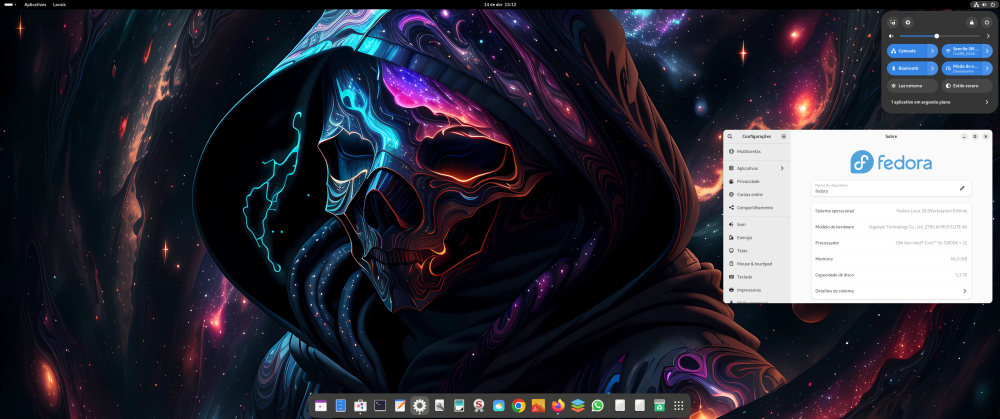The height and width of the screenshot is (419, 1000).
Task: Open the Files manager from the dock
Action: pyautogui.click(x=341, y=405)
